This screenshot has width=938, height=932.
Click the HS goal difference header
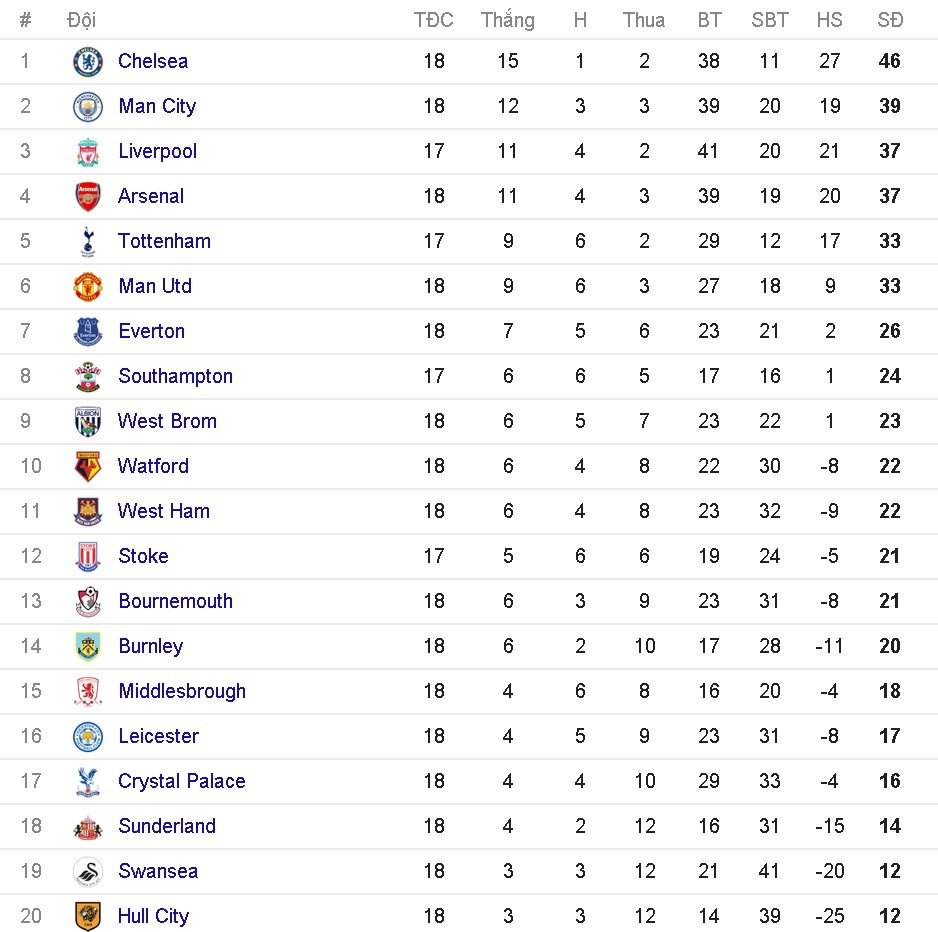click(x=829, y=20)
